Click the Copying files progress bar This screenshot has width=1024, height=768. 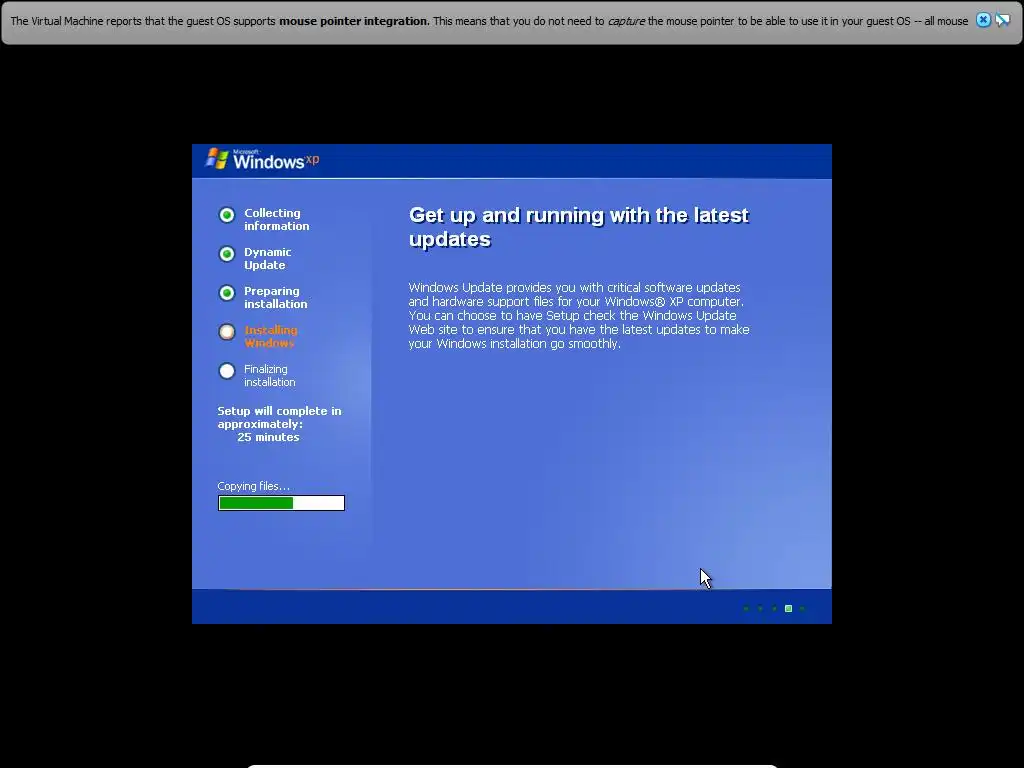[281, 503]
